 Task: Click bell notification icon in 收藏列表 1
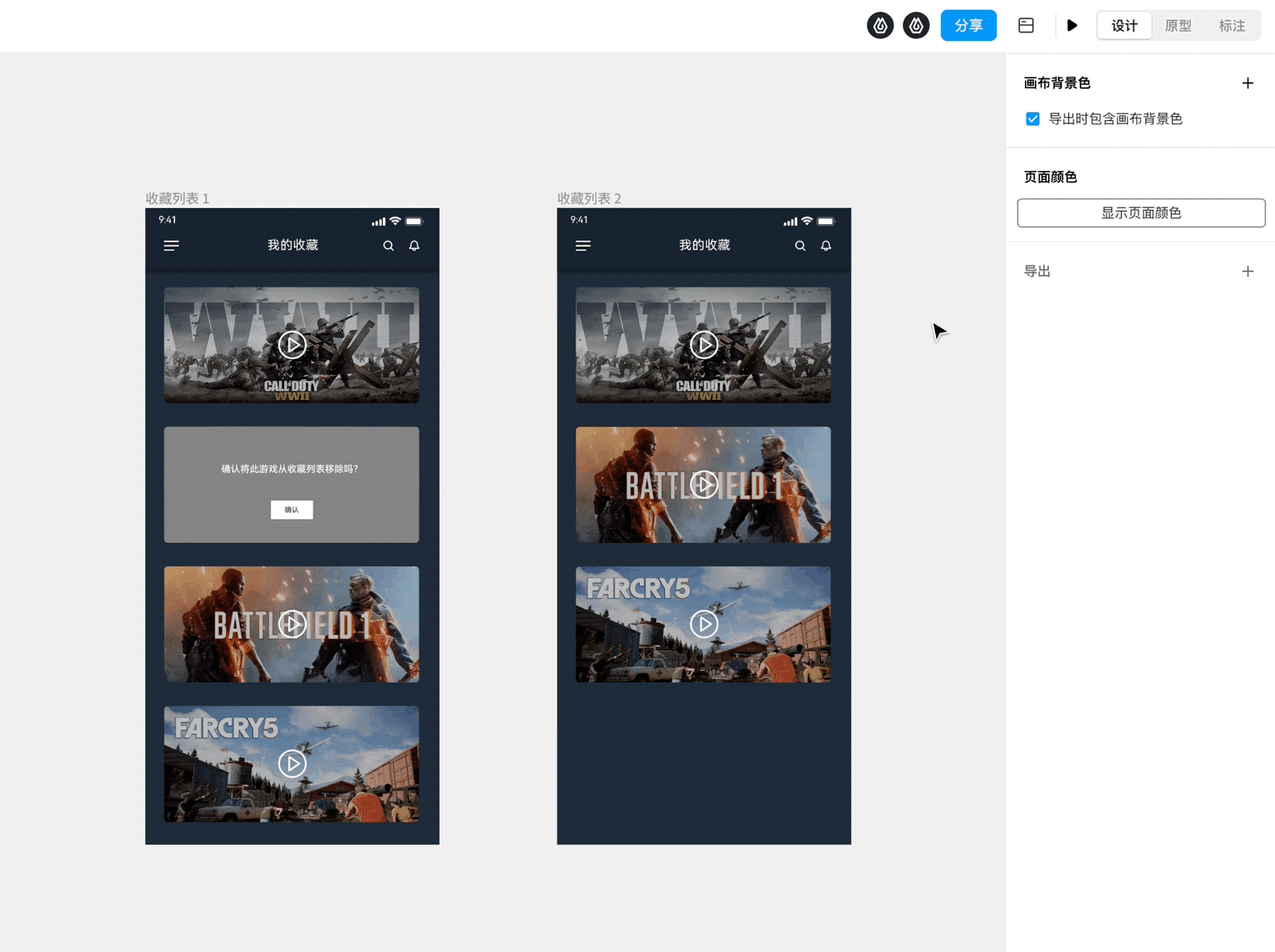click(414, 245)
